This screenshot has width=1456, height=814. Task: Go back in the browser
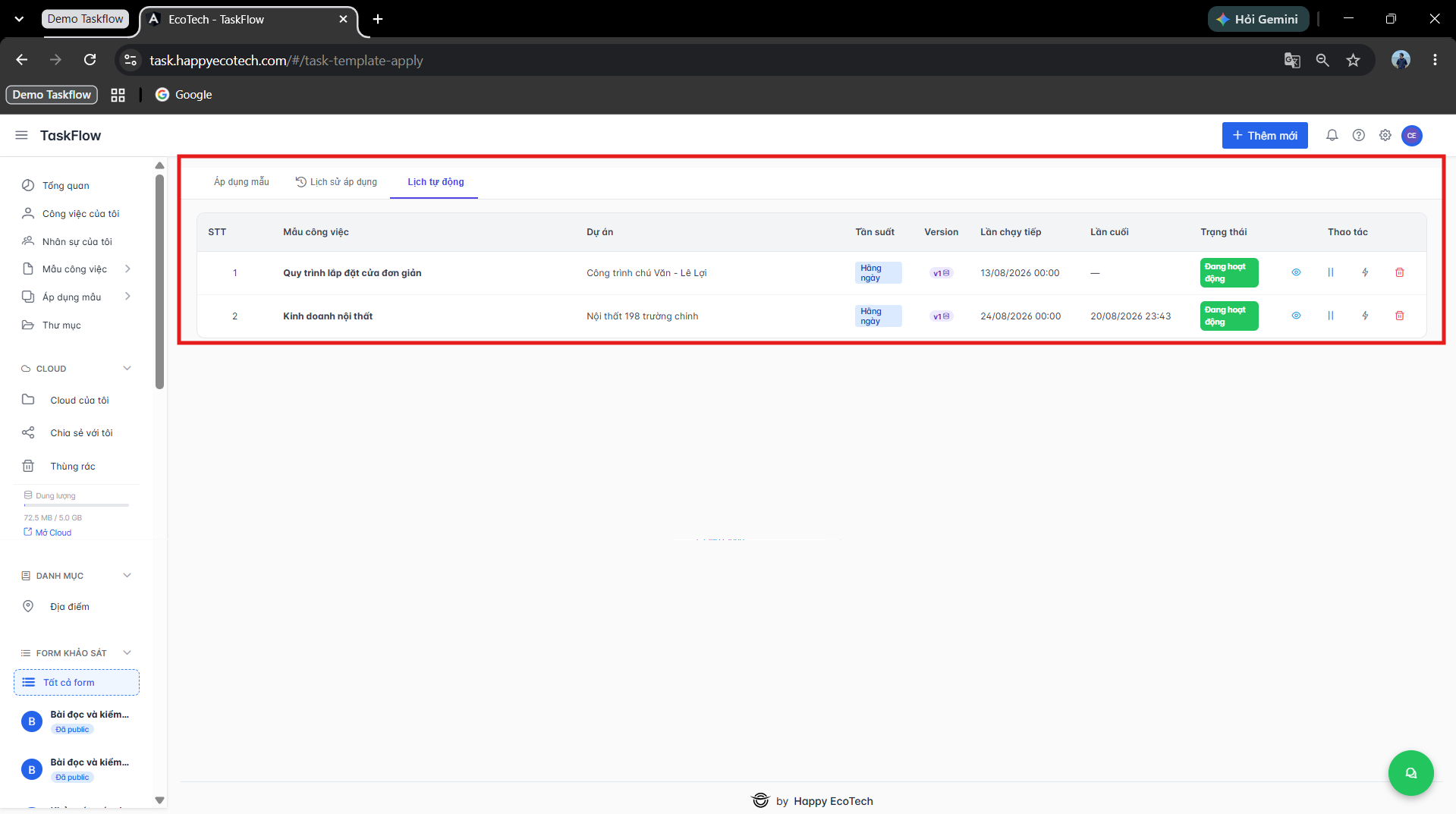click(22, 60)
